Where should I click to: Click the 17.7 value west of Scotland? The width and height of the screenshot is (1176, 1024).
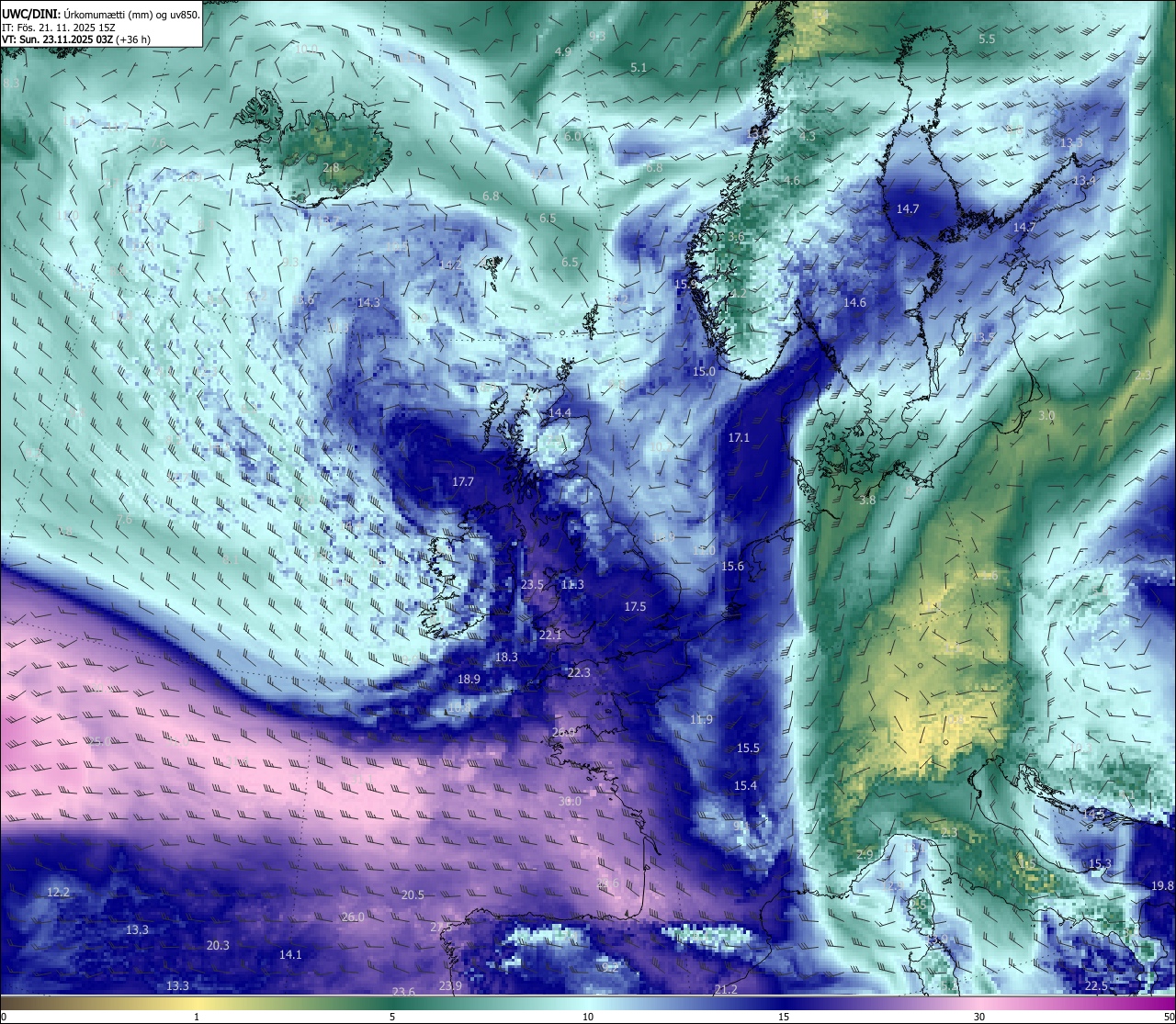tap(463, 482)
